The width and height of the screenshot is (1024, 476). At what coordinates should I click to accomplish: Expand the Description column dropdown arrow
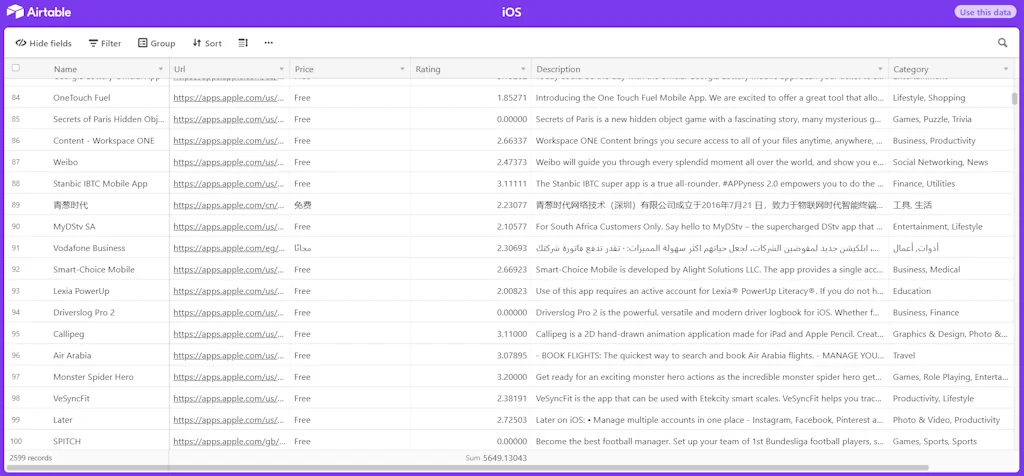point(880,69)
